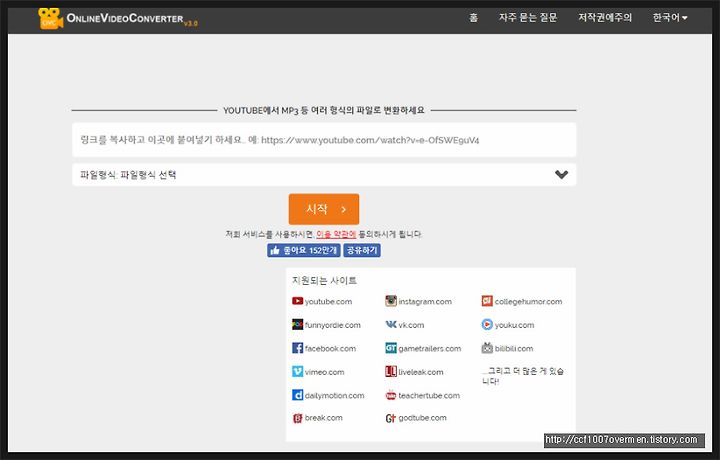Click the liveleak.com LL icon
720x460 pixels.
(x=391, y=371)
